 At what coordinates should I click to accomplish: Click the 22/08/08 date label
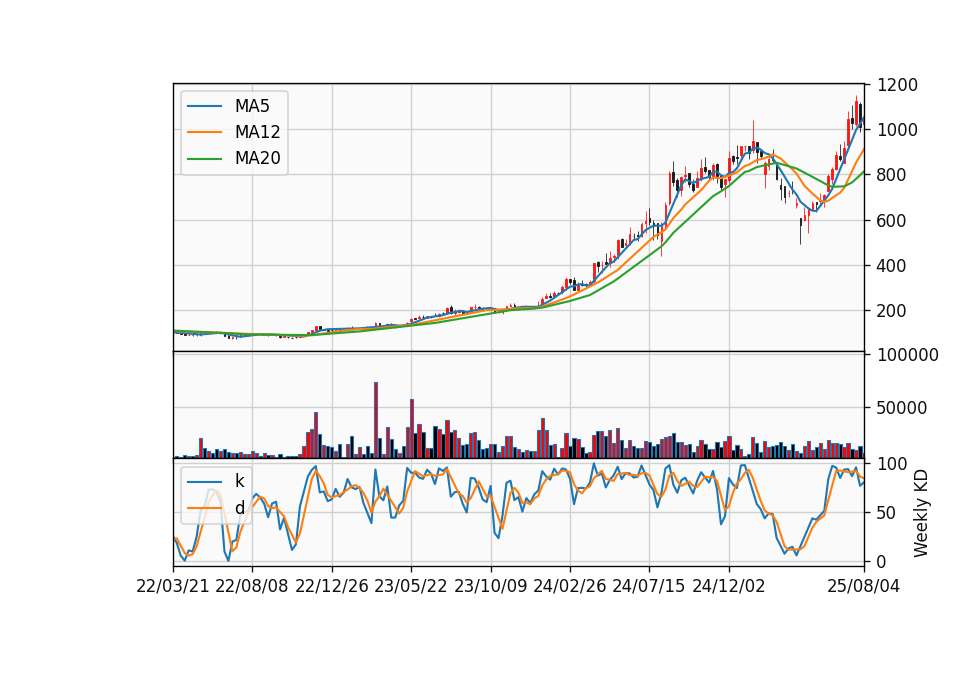(x=252, y=586)
